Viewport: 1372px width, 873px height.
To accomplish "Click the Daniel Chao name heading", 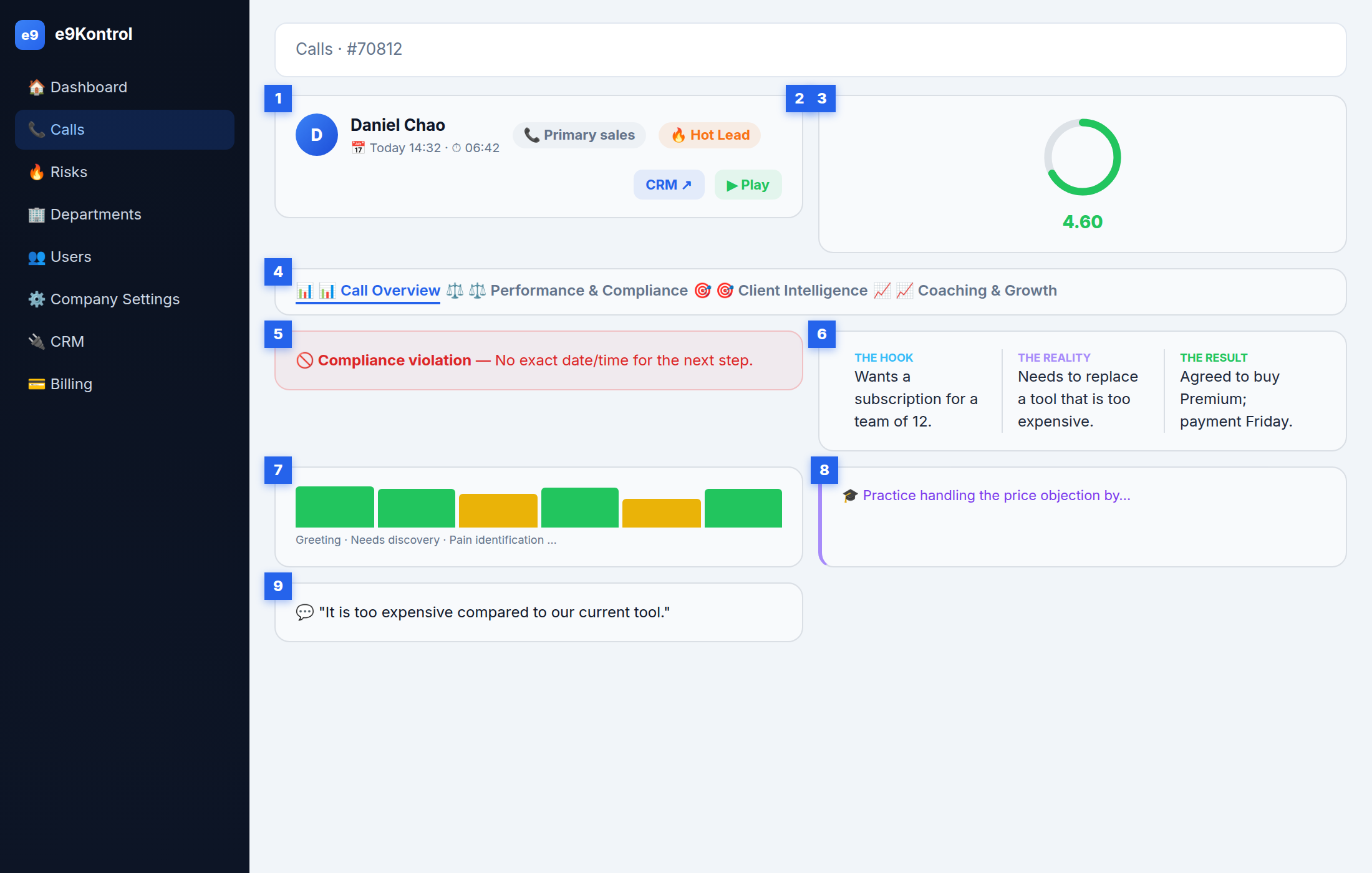I will click(398, 125).
